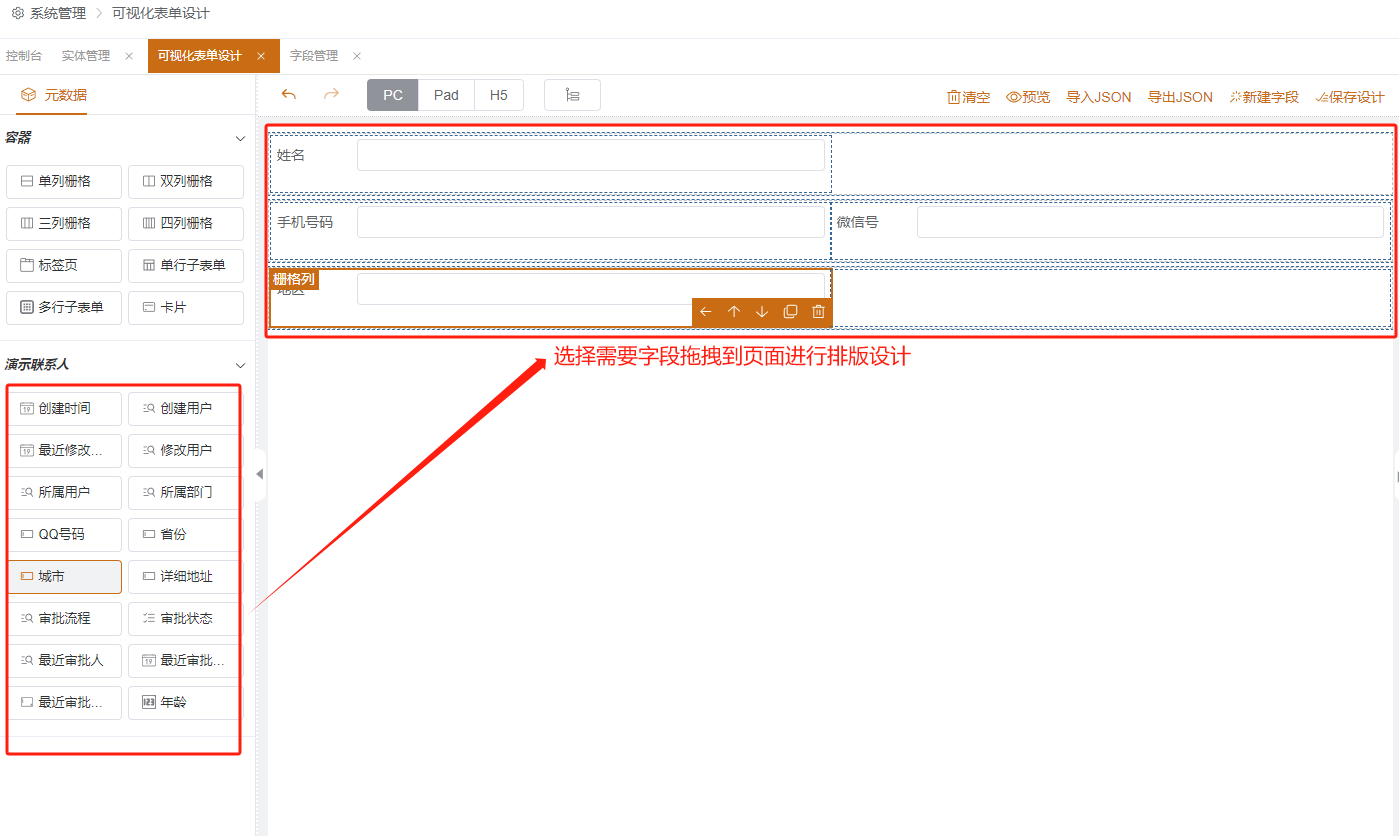Click the undo arrow icon
The width and height of the screenshot is (1399, 836).
point(289,95)
